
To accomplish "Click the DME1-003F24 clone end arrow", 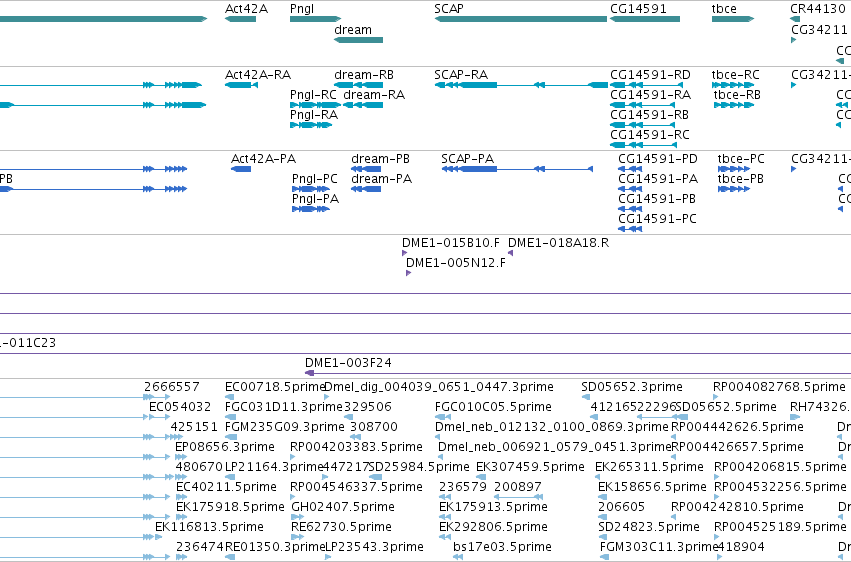I will click(309, 373).
